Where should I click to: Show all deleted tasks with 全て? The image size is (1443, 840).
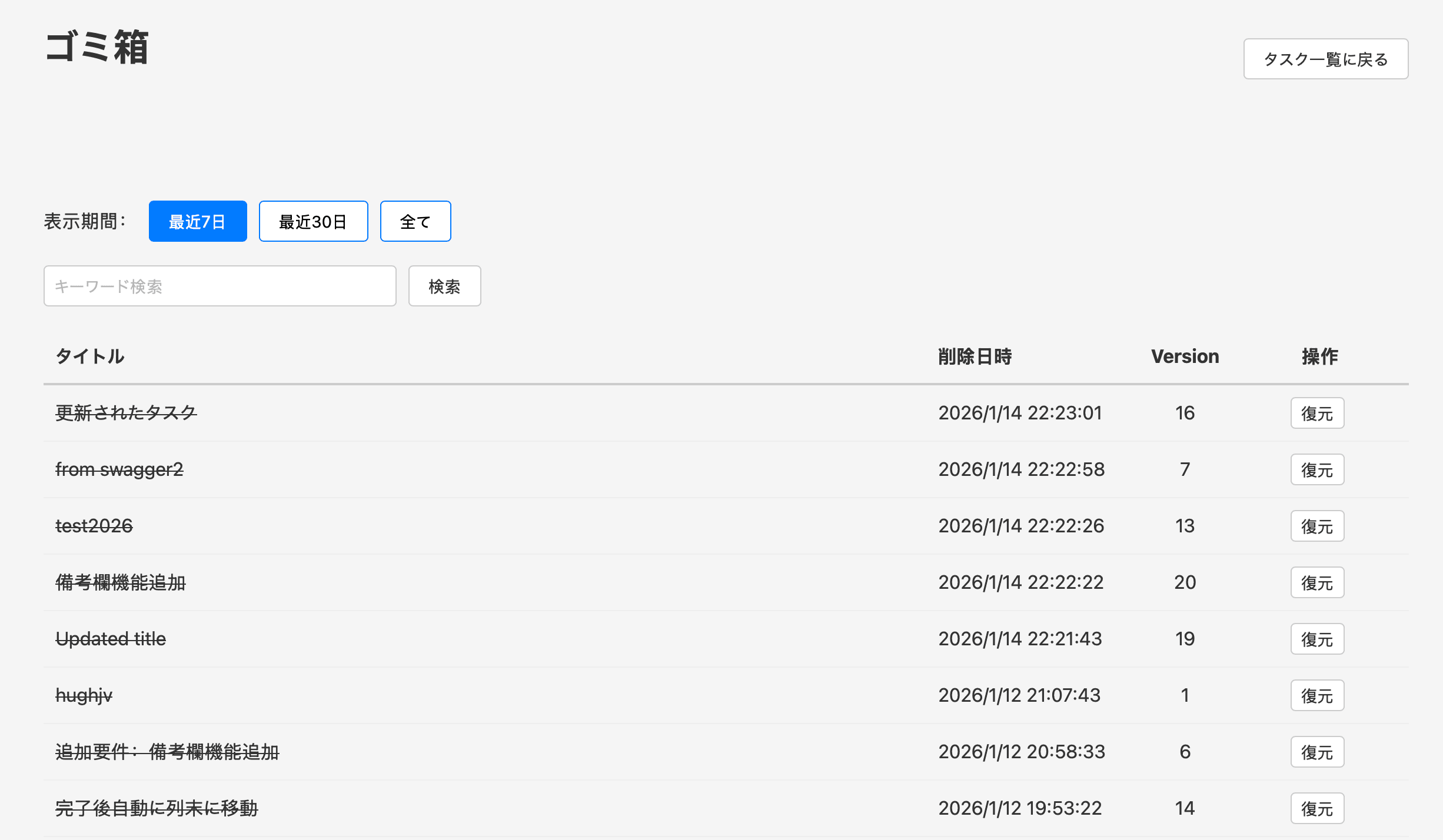tap(415, 222)
